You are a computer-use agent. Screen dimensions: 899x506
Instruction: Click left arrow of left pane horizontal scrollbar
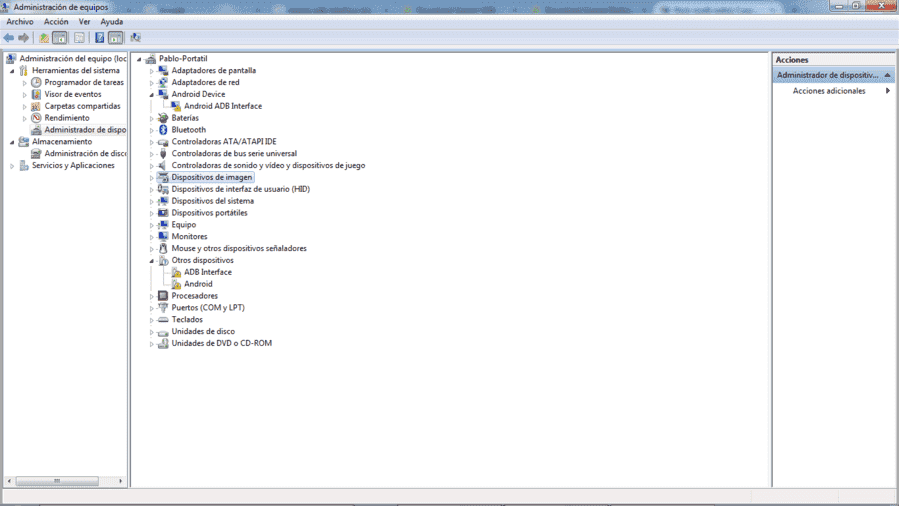(9, 481)
